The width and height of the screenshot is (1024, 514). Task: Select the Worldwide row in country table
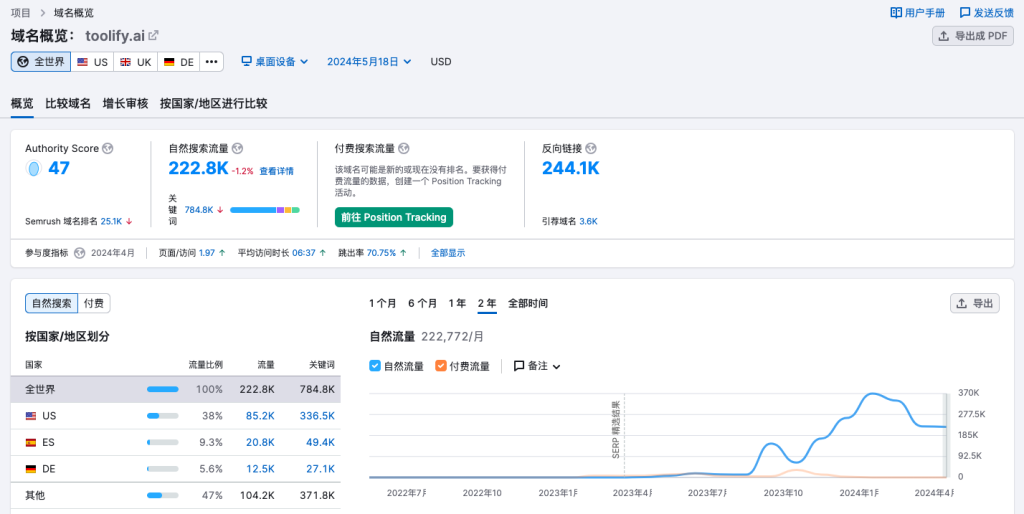176,389
